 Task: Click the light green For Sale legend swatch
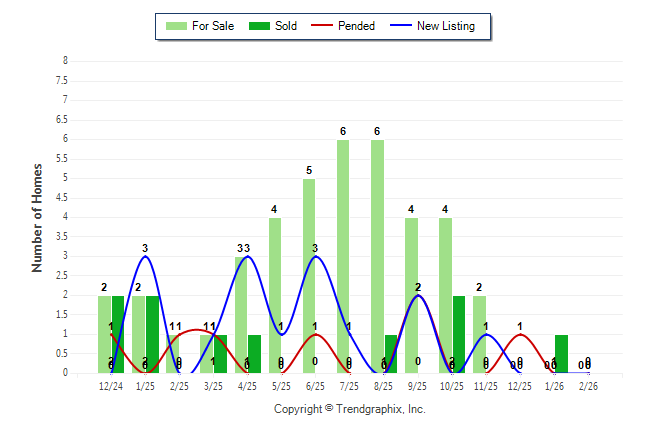178,26
